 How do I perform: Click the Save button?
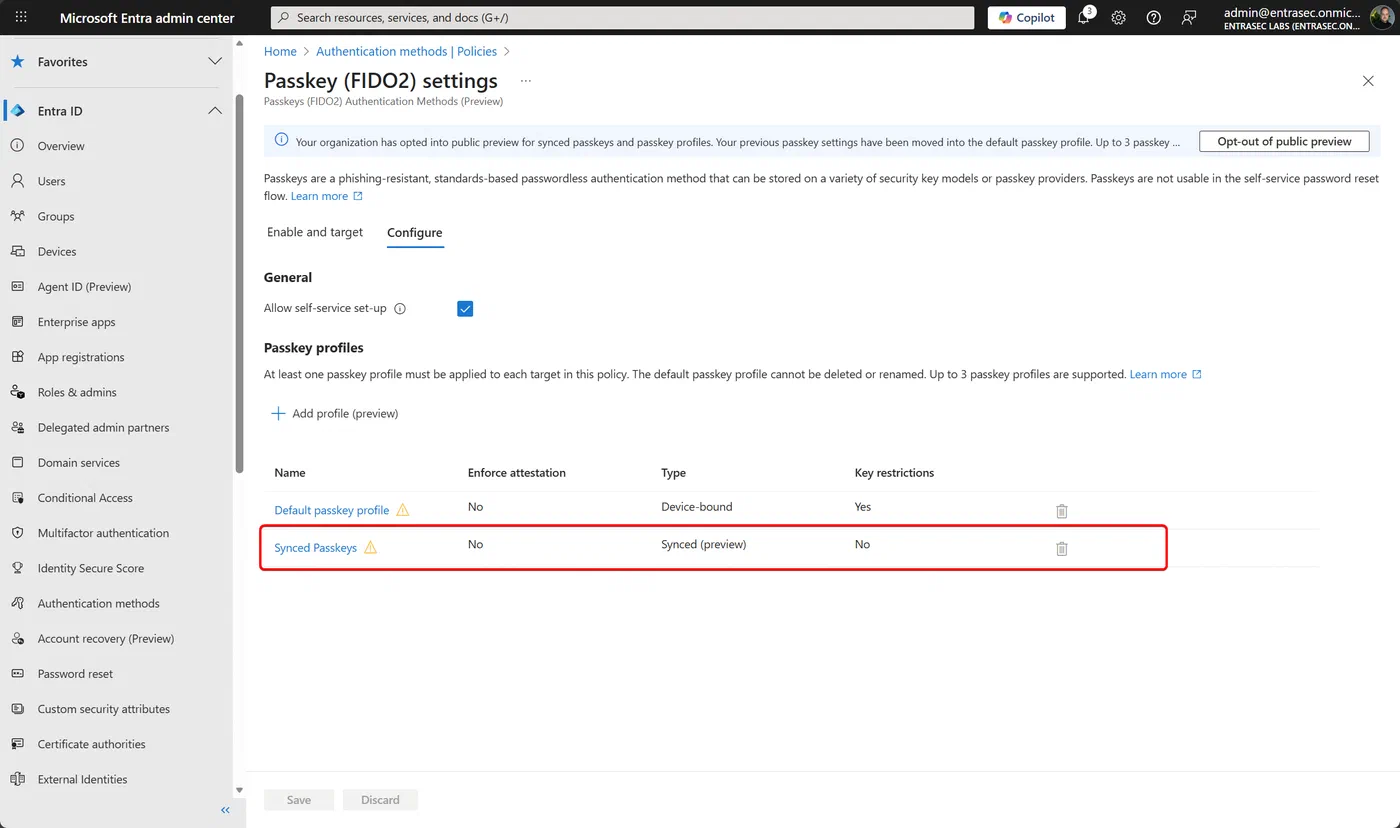point(299,800)
